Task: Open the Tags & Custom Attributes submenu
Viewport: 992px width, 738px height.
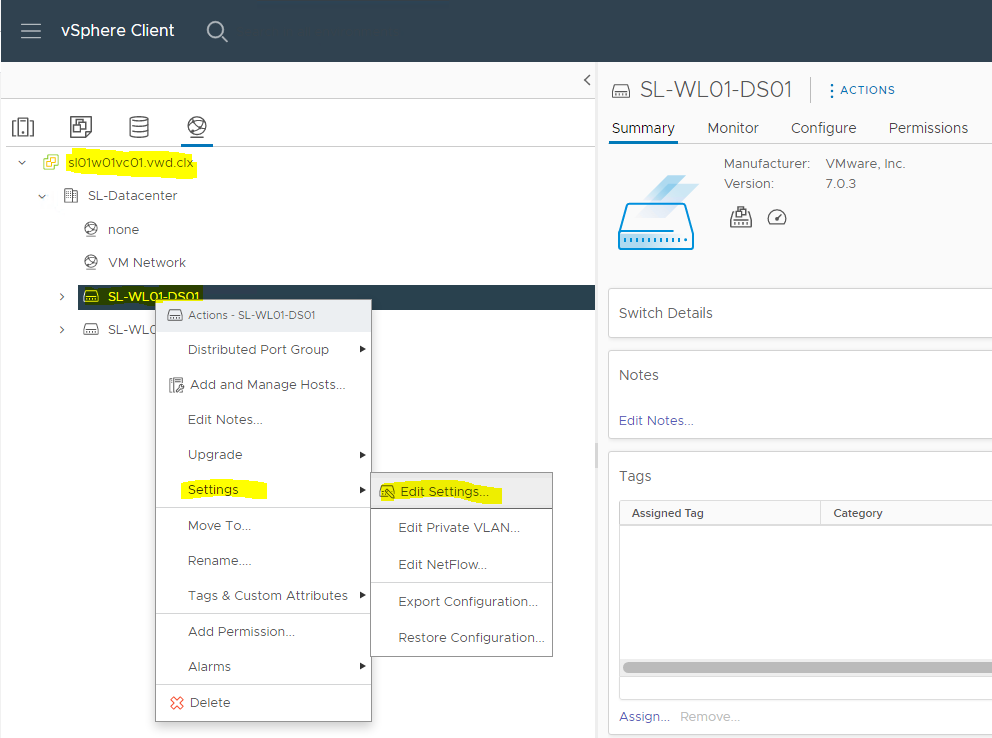Action: pyautogui.click(x=263, y=596)
